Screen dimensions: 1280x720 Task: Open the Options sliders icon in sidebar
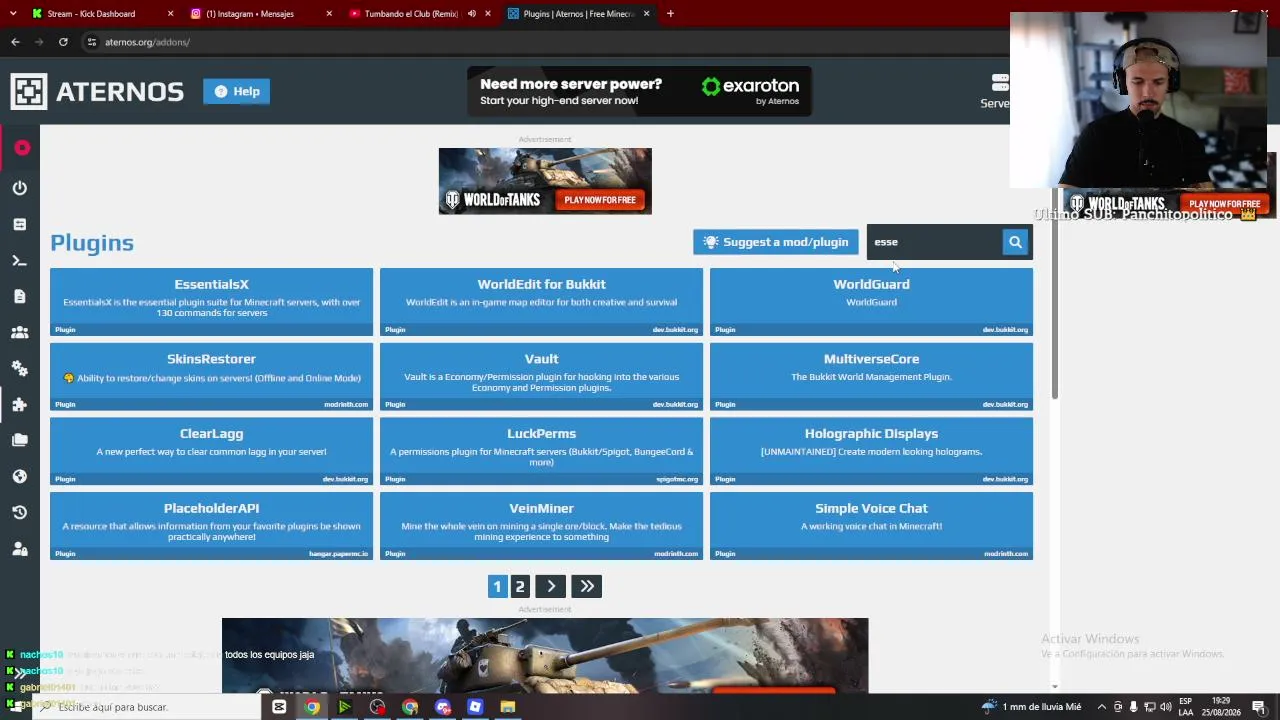tap(20, 224)
